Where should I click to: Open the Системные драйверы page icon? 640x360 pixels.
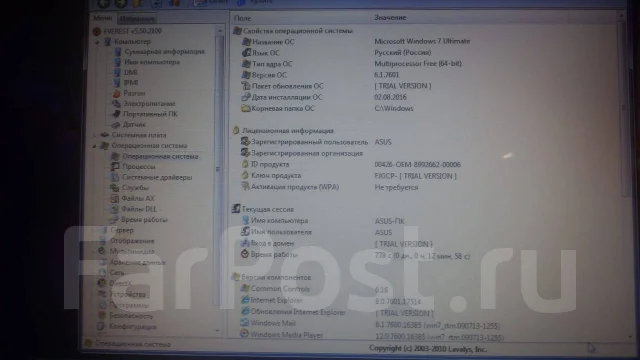click(x=115, y=177)
